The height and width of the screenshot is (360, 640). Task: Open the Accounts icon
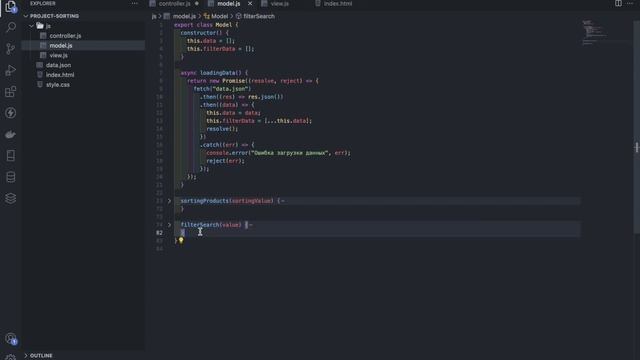11,339
